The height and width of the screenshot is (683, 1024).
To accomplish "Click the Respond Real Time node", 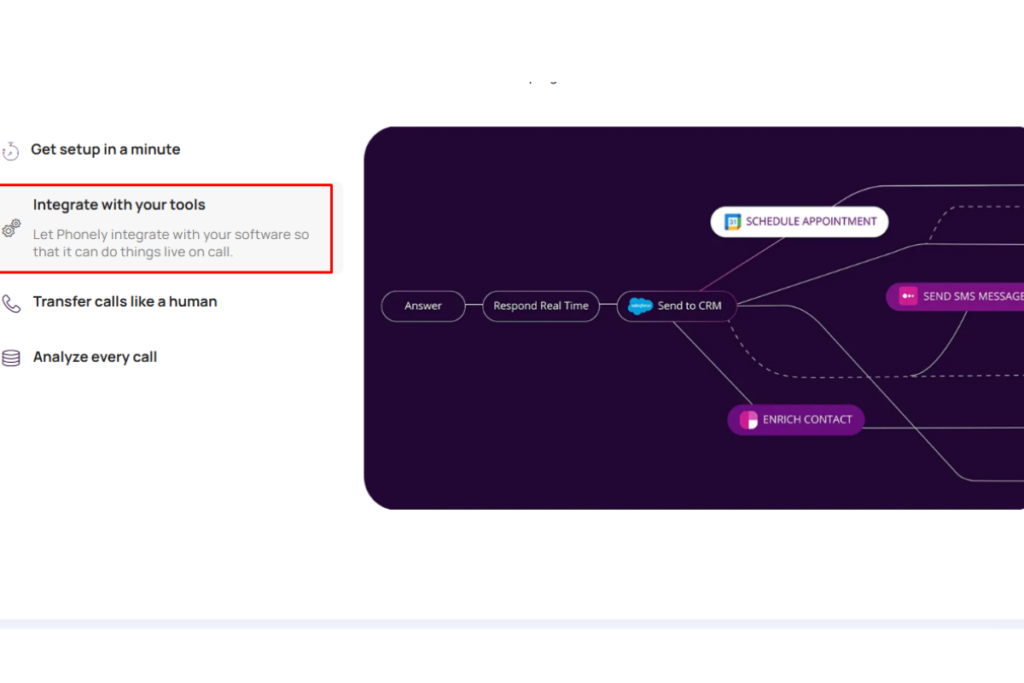I will click(541, 306).
